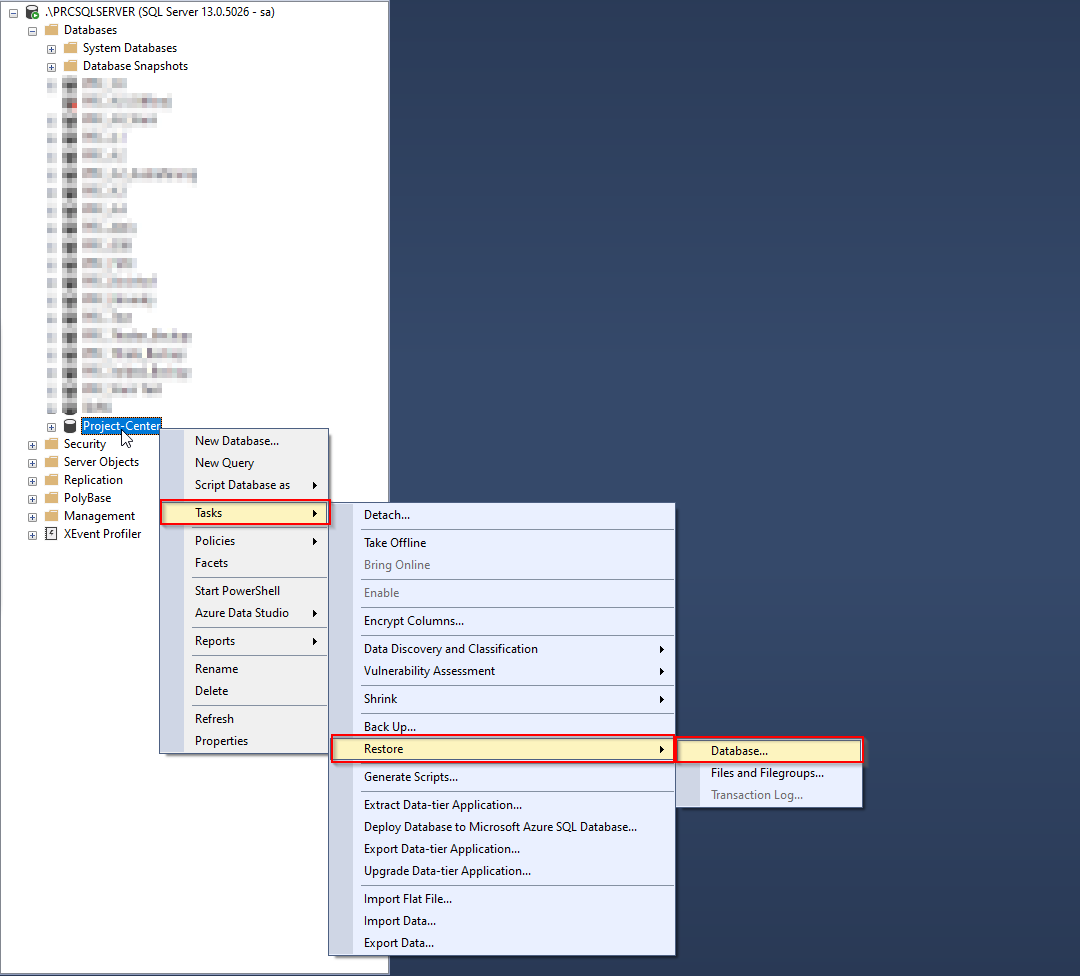Select Files and Filegroups... restore option
Viewport: 1080px width, 976px height.
point(767,773)
